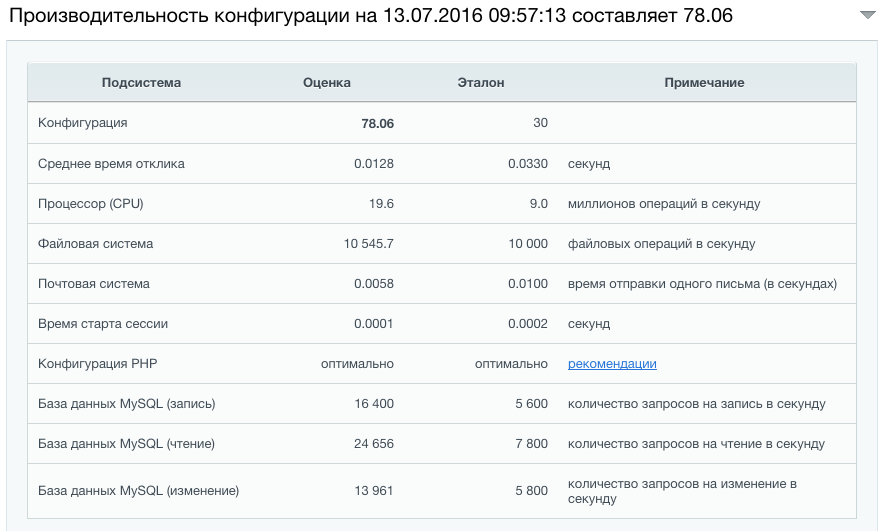The height and width of the screenshot is (531, 888).
Task: Click 'секунд' note in Среднее время отклика row
Action: (589, 164)
